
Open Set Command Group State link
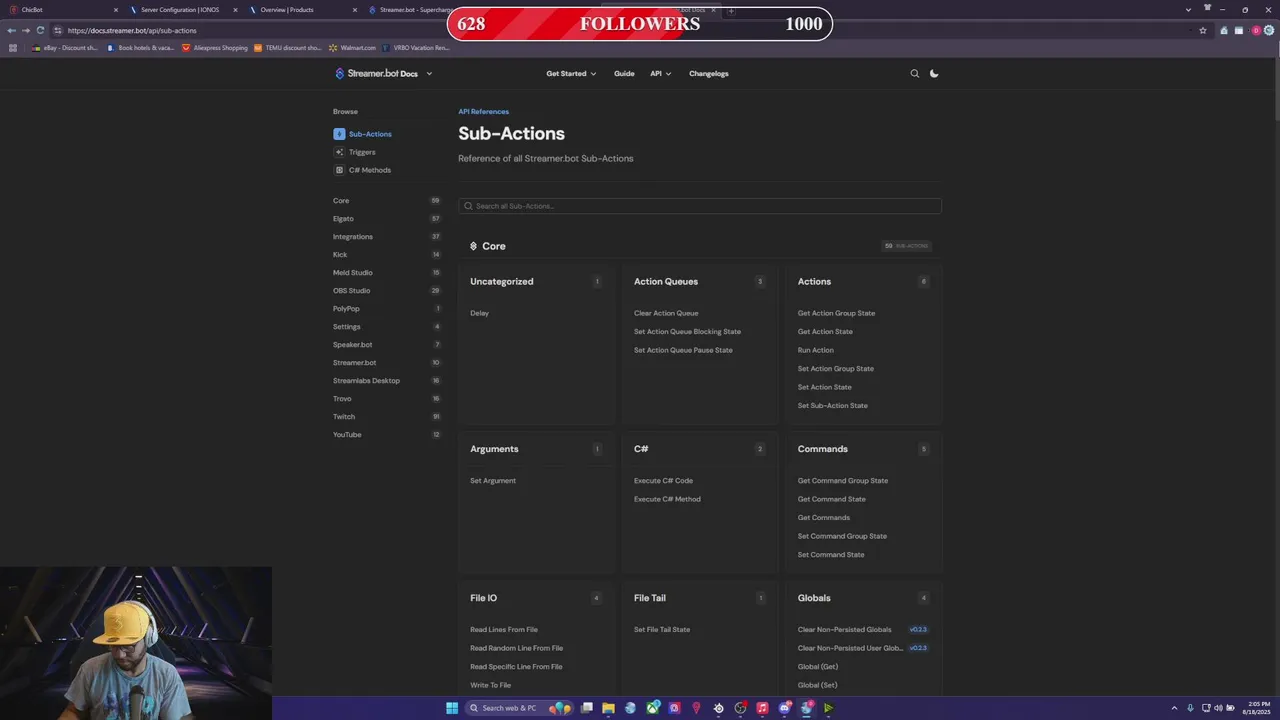(842, 536)
